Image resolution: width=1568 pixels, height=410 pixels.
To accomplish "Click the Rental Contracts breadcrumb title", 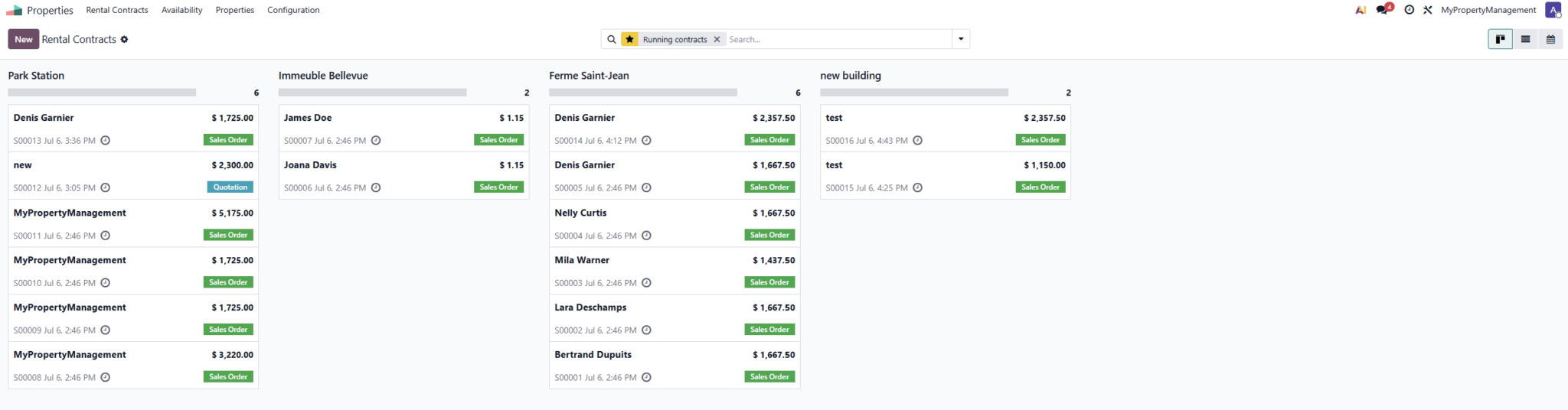I will coord(79,39).
